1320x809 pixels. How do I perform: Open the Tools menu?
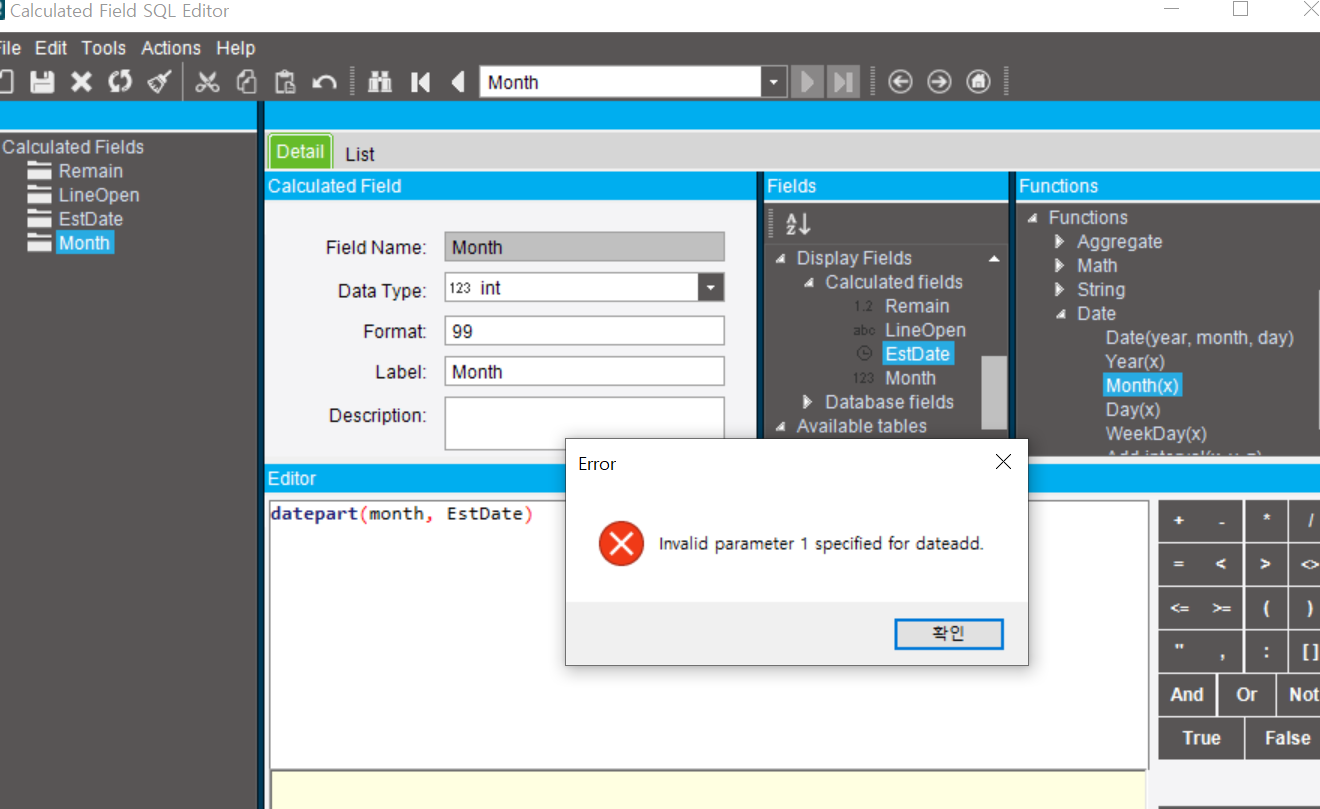[x=104, y=48]
